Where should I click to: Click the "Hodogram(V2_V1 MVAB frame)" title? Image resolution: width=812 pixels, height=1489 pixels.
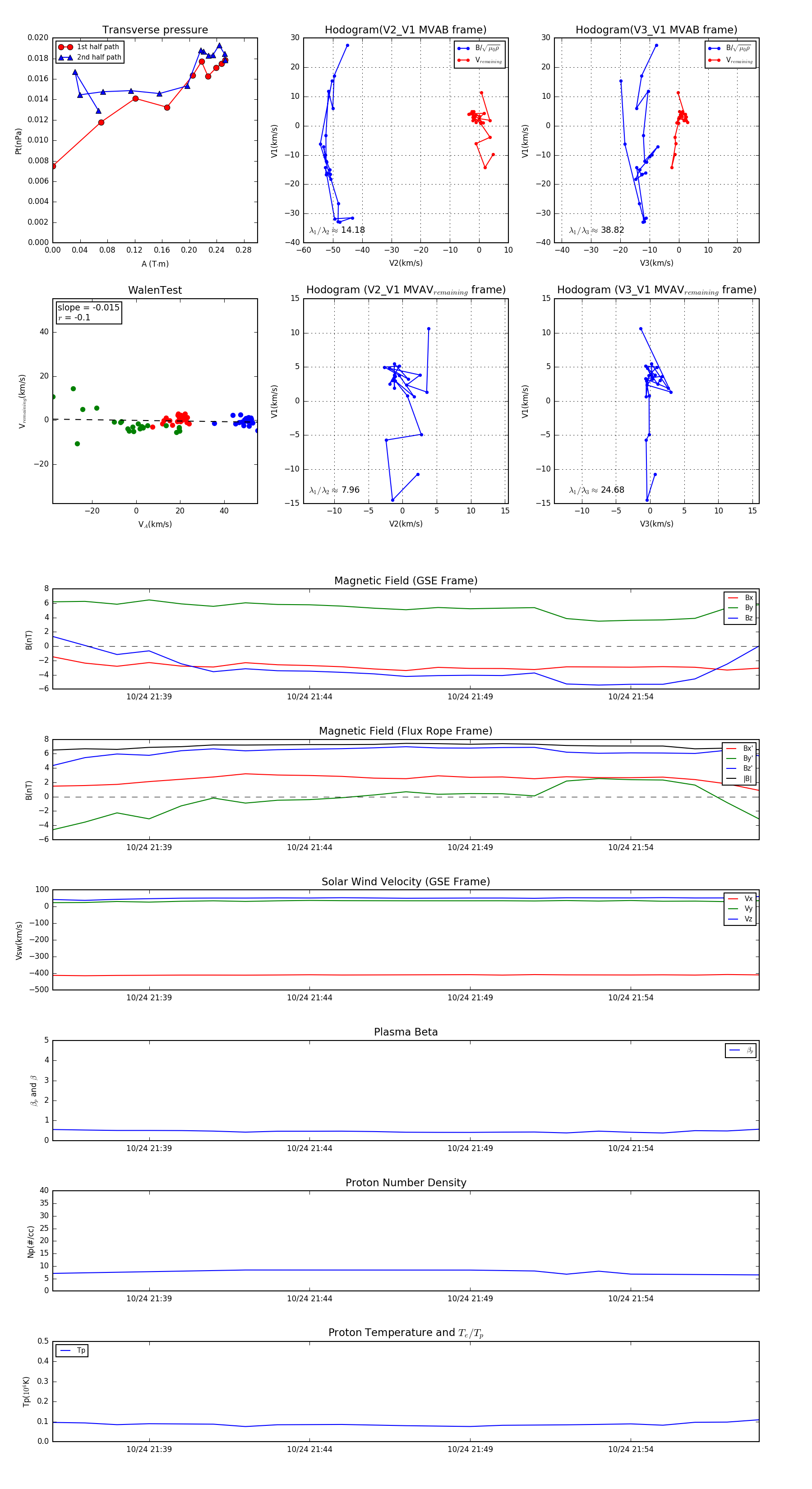406,29
